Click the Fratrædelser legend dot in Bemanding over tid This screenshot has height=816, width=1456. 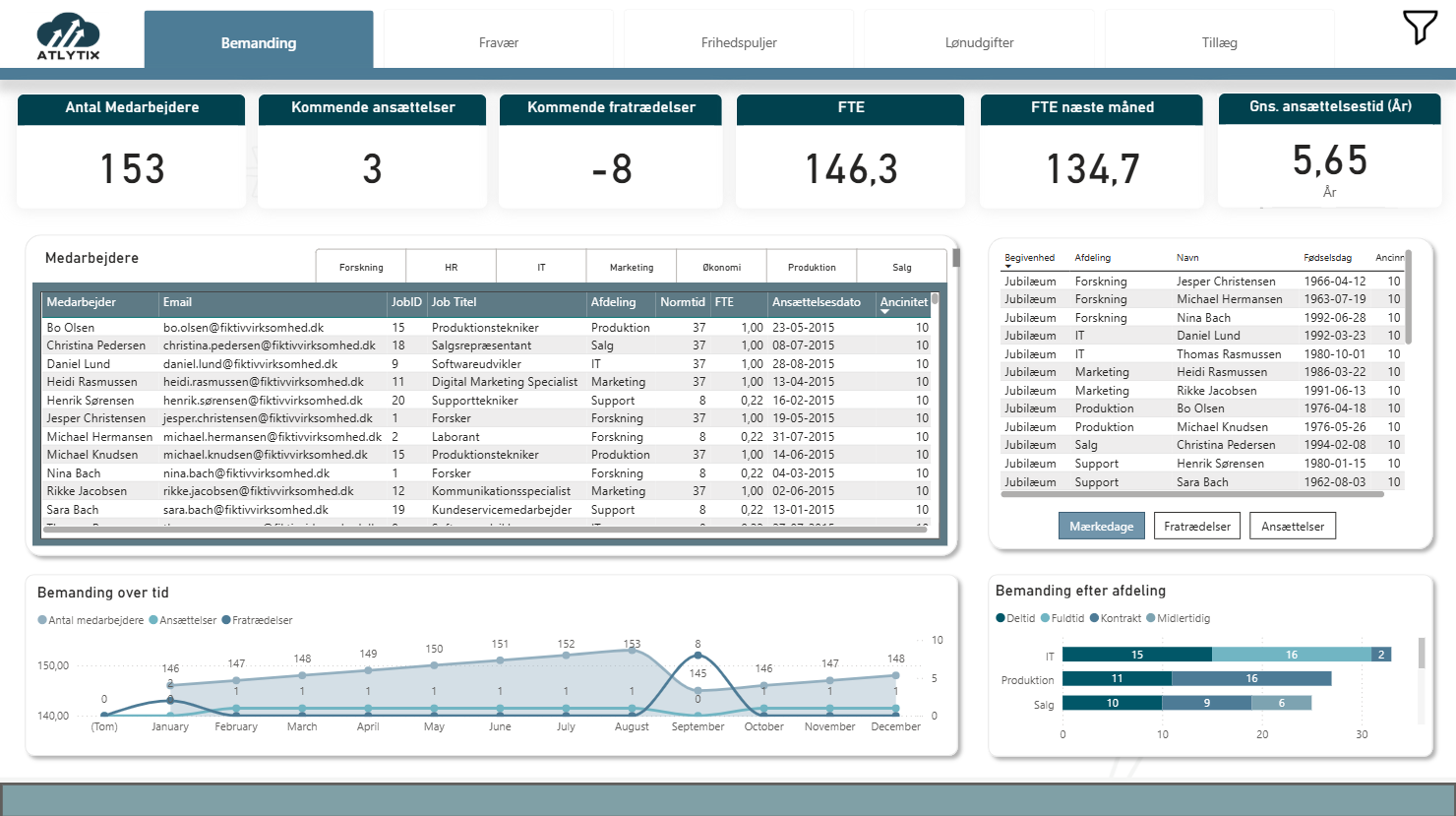226,620
